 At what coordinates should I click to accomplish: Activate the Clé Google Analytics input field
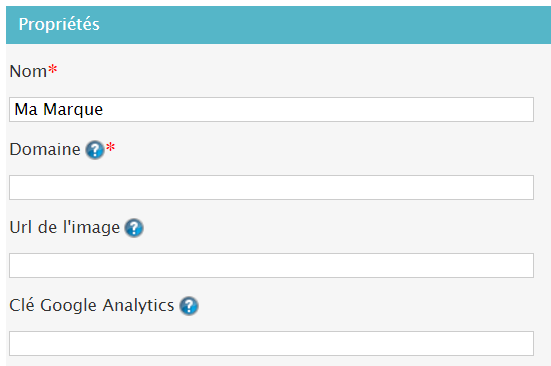[271, 344]
